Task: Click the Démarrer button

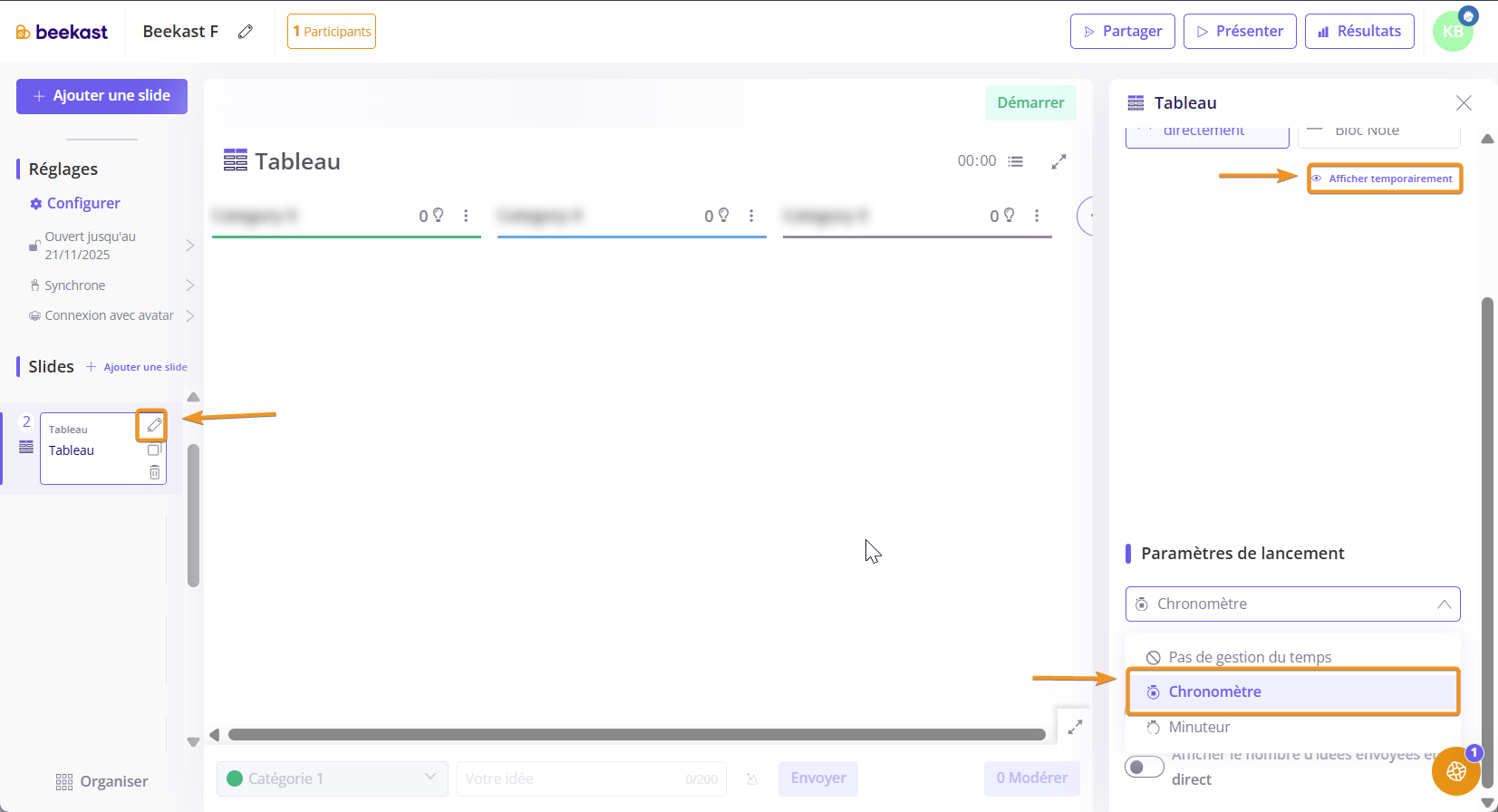Action: tap(1030, 103)
